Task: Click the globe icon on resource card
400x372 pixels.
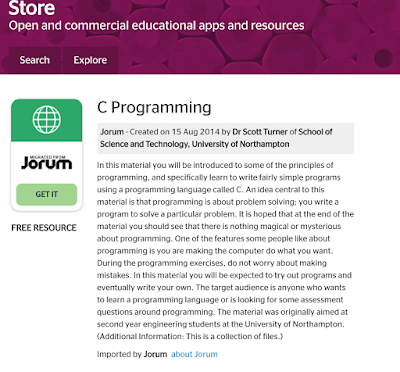Action: coord(47,119)
